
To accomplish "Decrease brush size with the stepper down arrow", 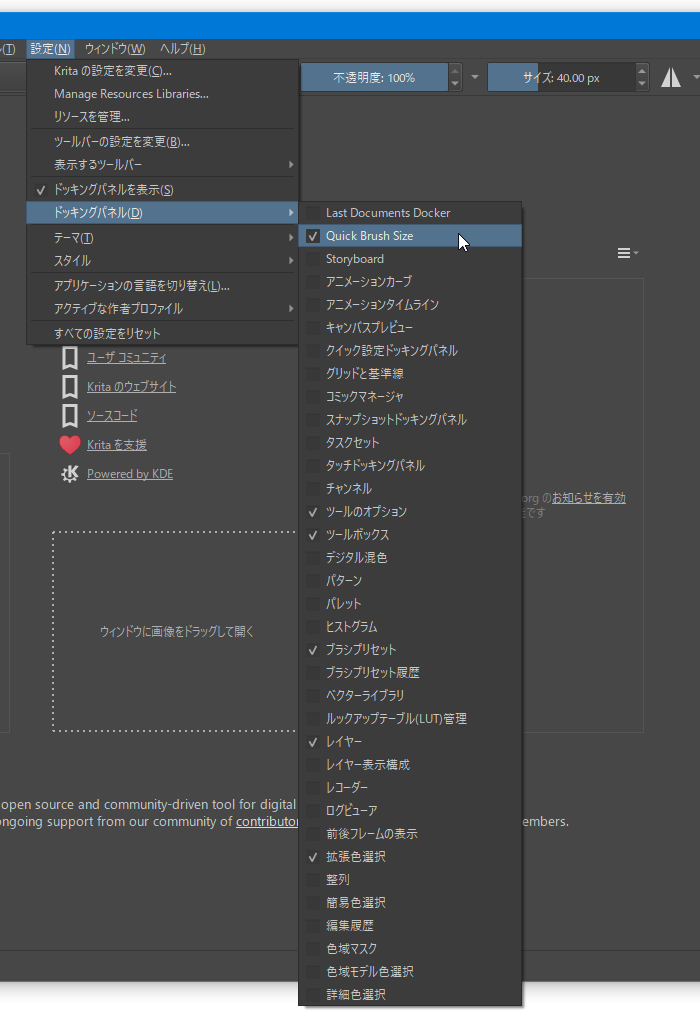I will pyautogui.click(x=642, y=84).
